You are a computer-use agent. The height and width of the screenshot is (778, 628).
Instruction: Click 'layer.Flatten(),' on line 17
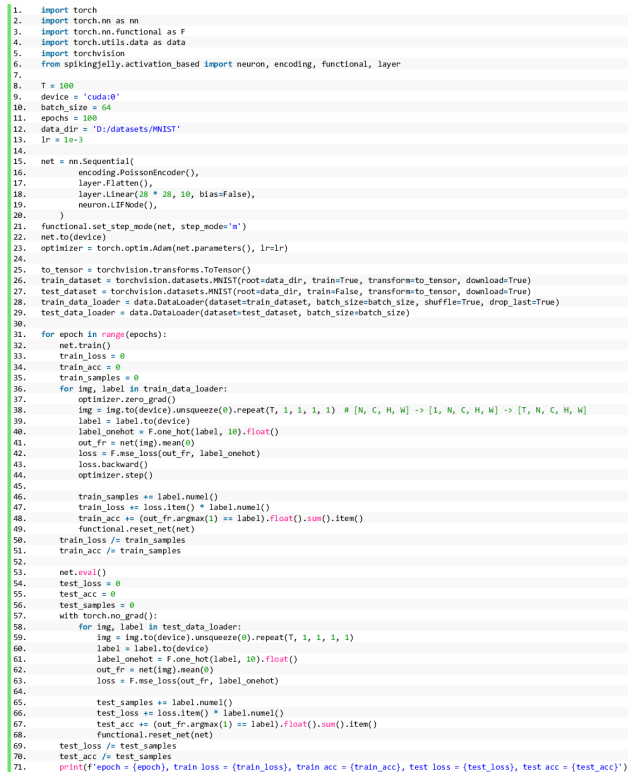click(115, 183)
